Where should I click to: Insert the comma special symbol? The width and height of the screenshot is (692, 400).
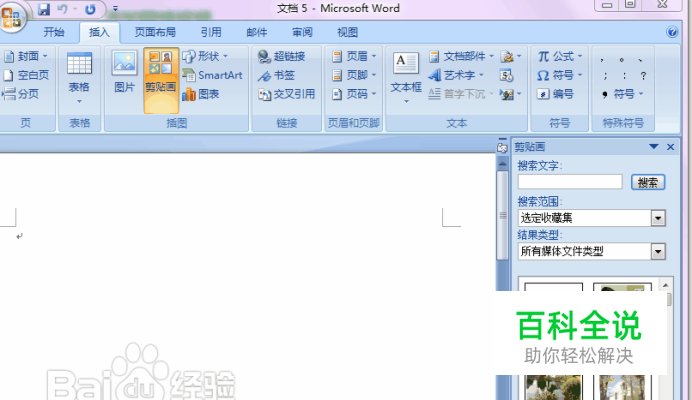click(602, 60)
